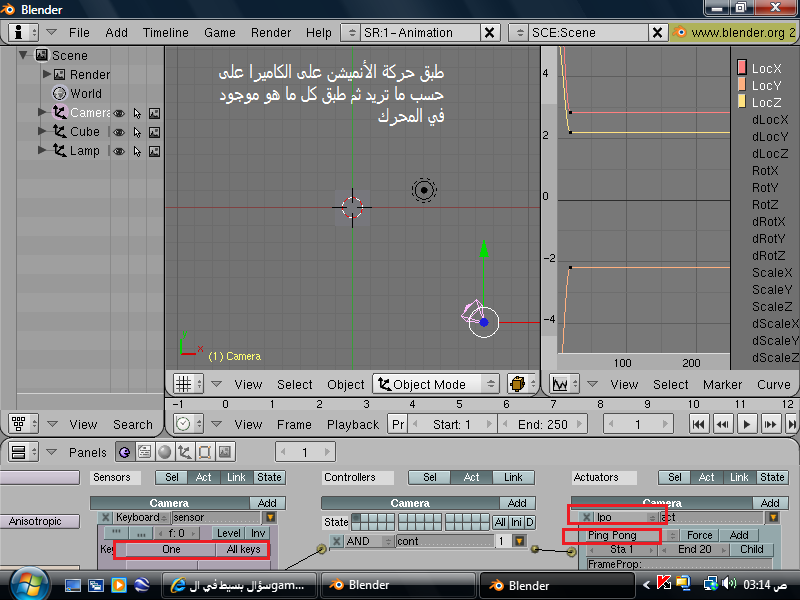Collapse the Keyboard sensor with orange arrow
The image size is (800, 600).
pyautogui.click(x=270, y=517)
